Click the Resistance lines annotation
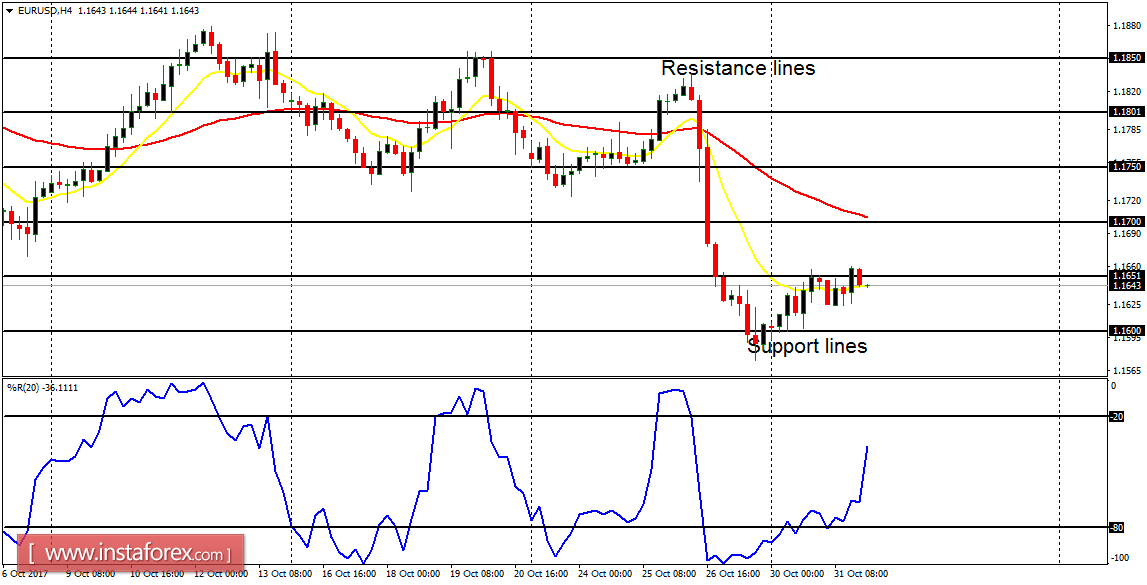This screenshot has height=585, width=1147. point(737,69)
